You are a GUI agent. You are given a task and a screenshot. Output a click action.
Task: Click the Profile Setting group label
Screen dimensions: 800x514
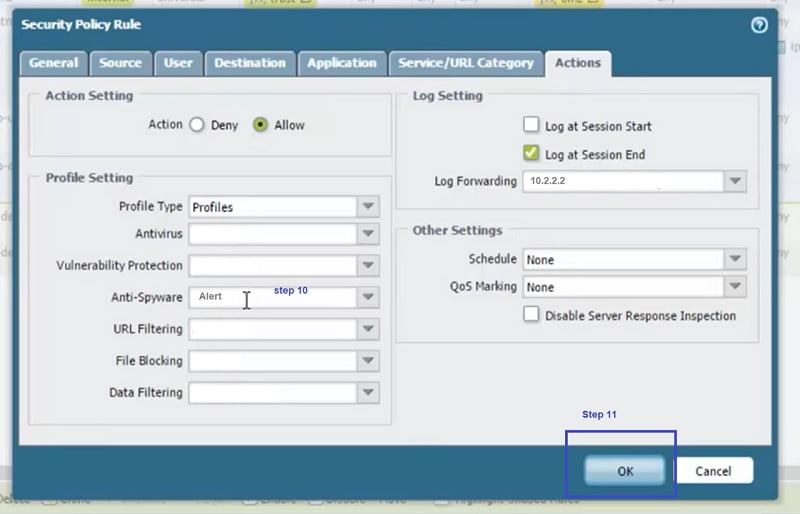coord(89,178)
